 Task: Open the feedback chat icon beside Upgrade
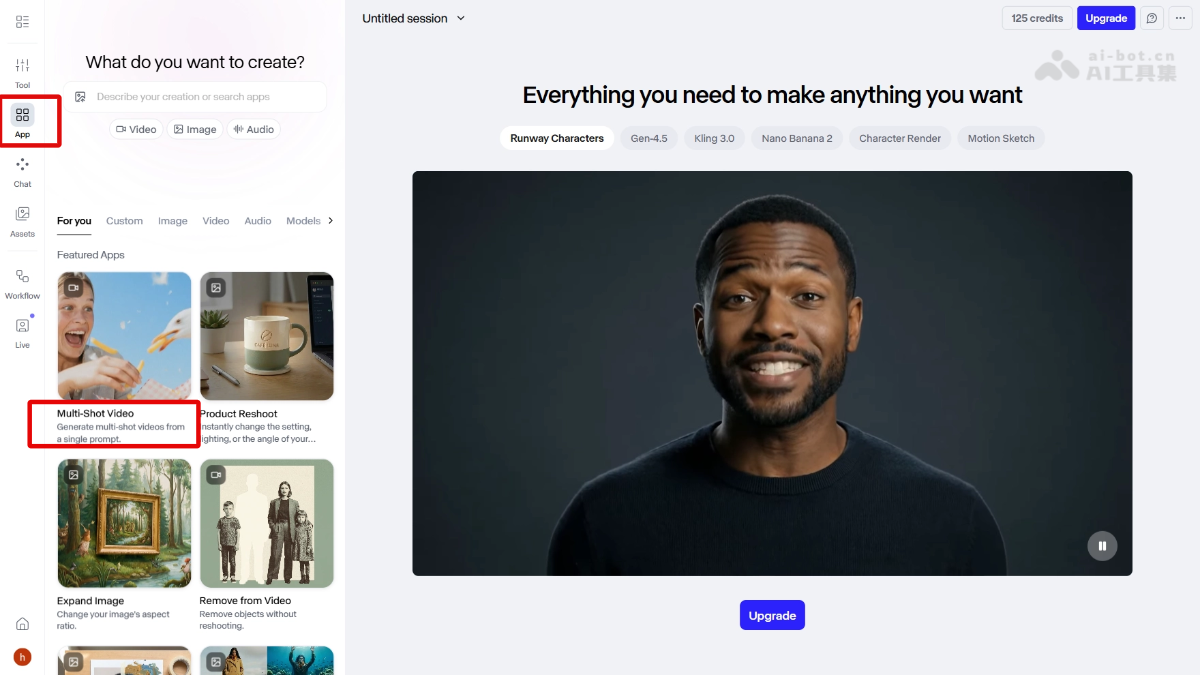pos(1152,18)
